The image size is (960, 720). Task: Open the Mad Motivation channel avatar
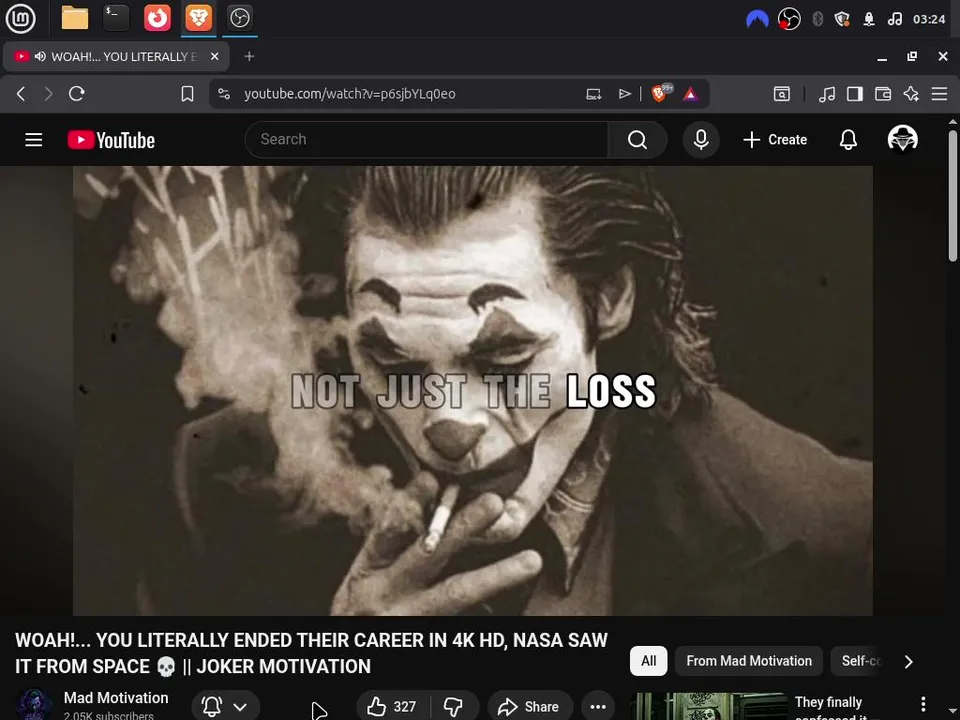pos(34,705)
